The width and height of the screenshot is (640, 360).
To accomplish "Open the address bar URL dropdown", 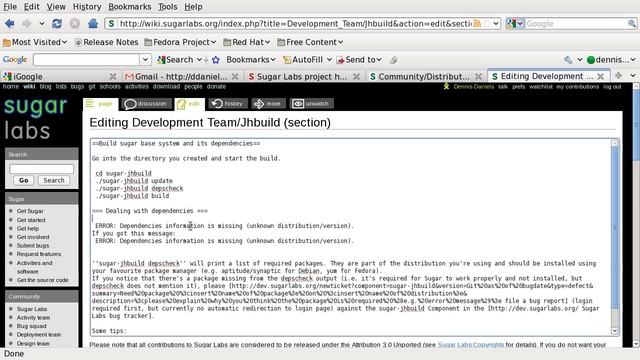I will pyautogui.click(x=496, y=24).
